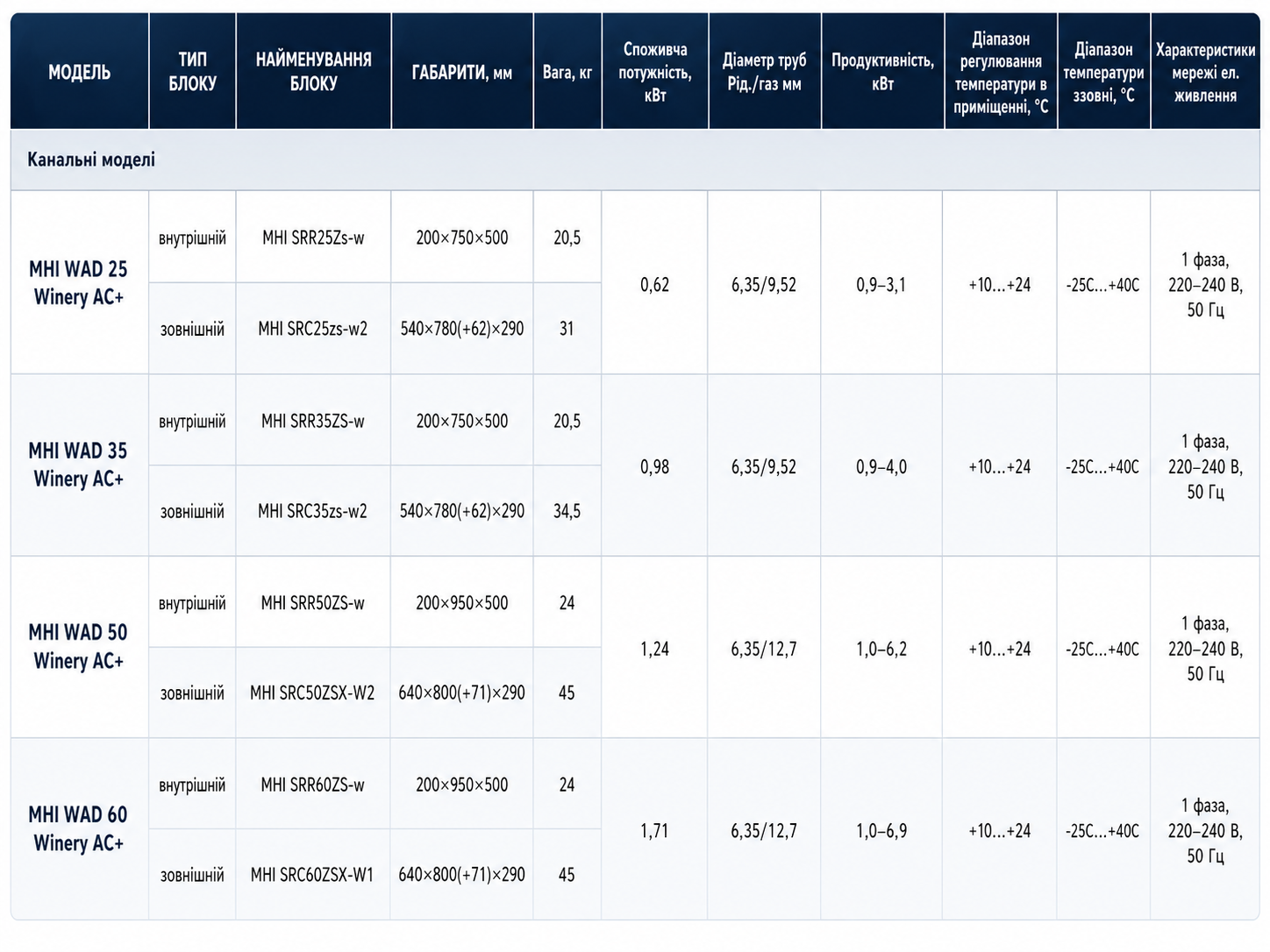Click the block name "MHI SRR50ZS-w"
The width and height of the screenshot is (1270, 952).
pos(313,603)
